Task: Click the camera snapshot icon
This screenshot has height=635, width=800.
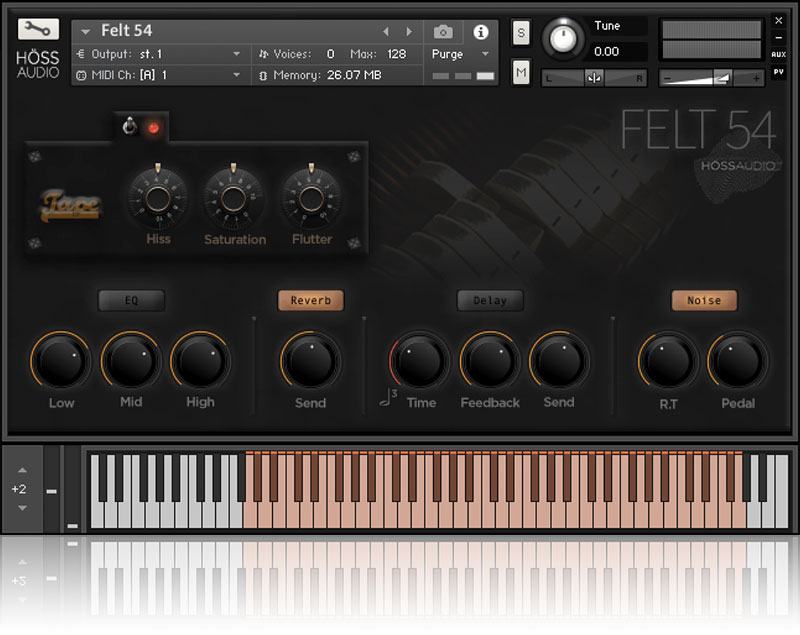Action: [443, 32]
